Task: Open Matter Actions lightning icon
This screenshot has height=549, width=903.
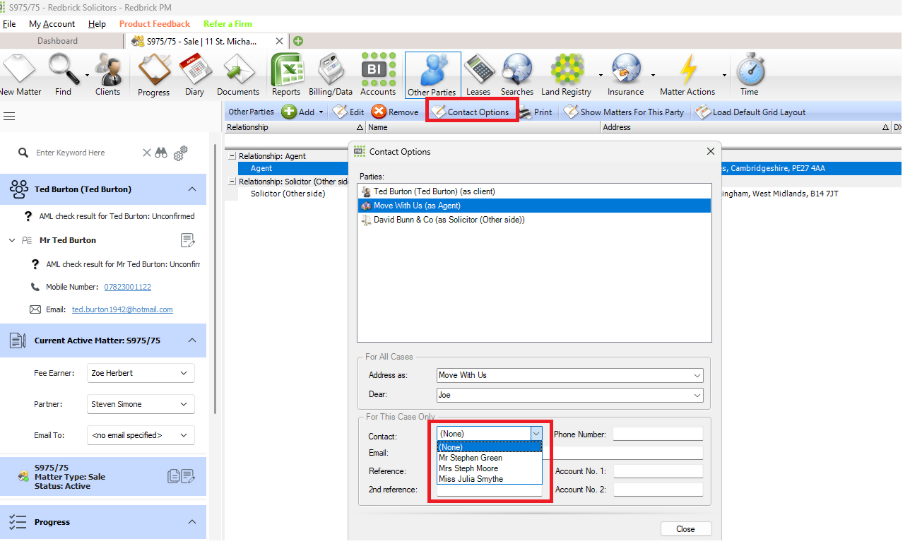Action: tap(687, 72)
